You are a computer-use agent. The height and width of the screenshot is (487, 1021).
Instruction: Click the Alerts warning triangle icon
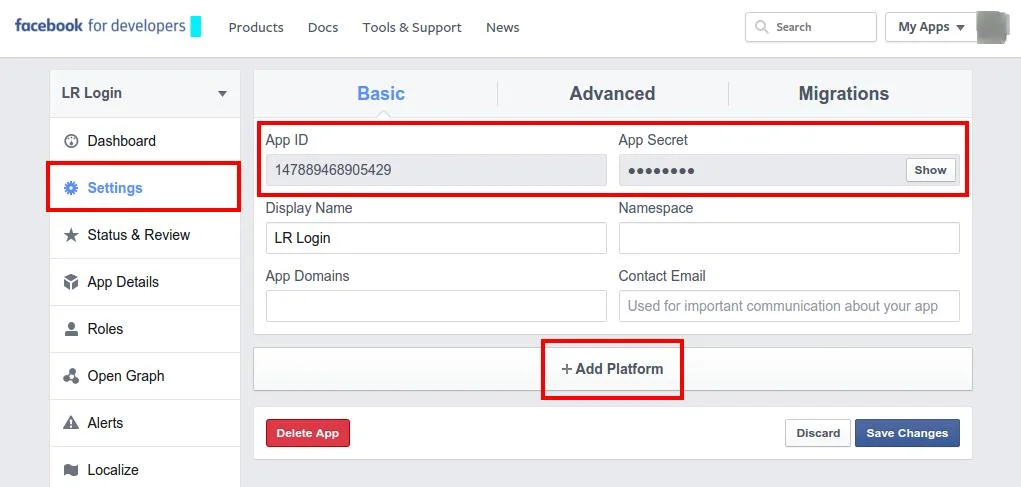71,423
